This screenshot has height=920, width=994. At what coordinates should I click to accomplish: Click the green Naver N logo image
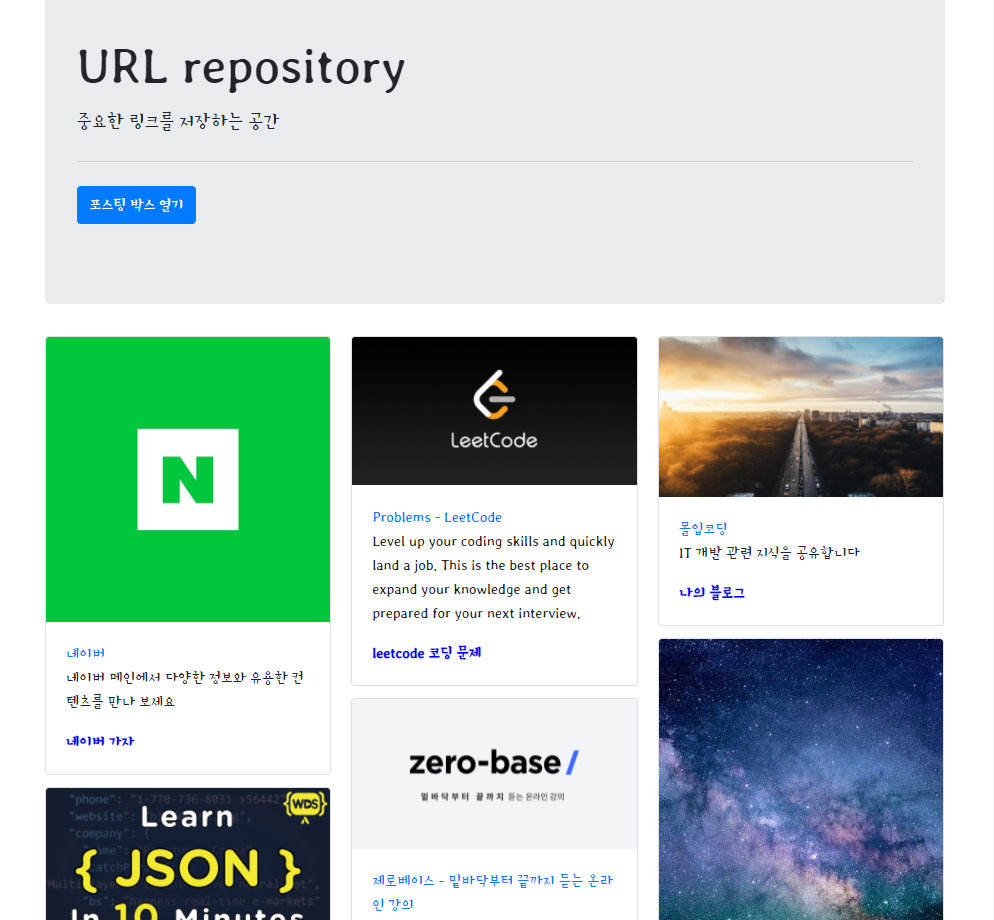(x=187, y=479)
